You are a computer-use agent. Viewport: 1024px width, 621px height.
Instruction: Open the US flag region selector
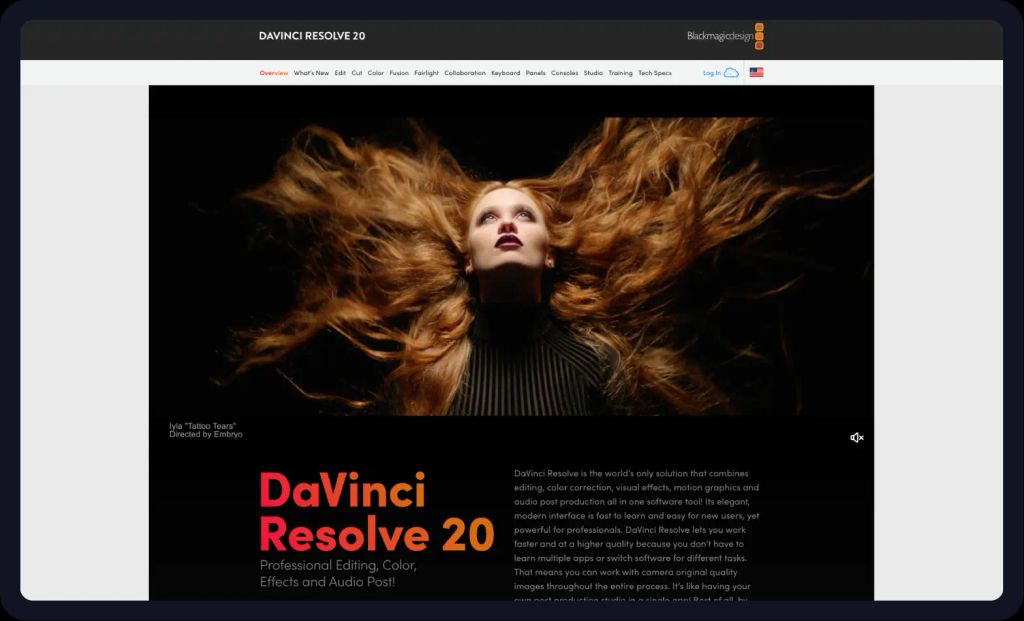click(756, 72)
